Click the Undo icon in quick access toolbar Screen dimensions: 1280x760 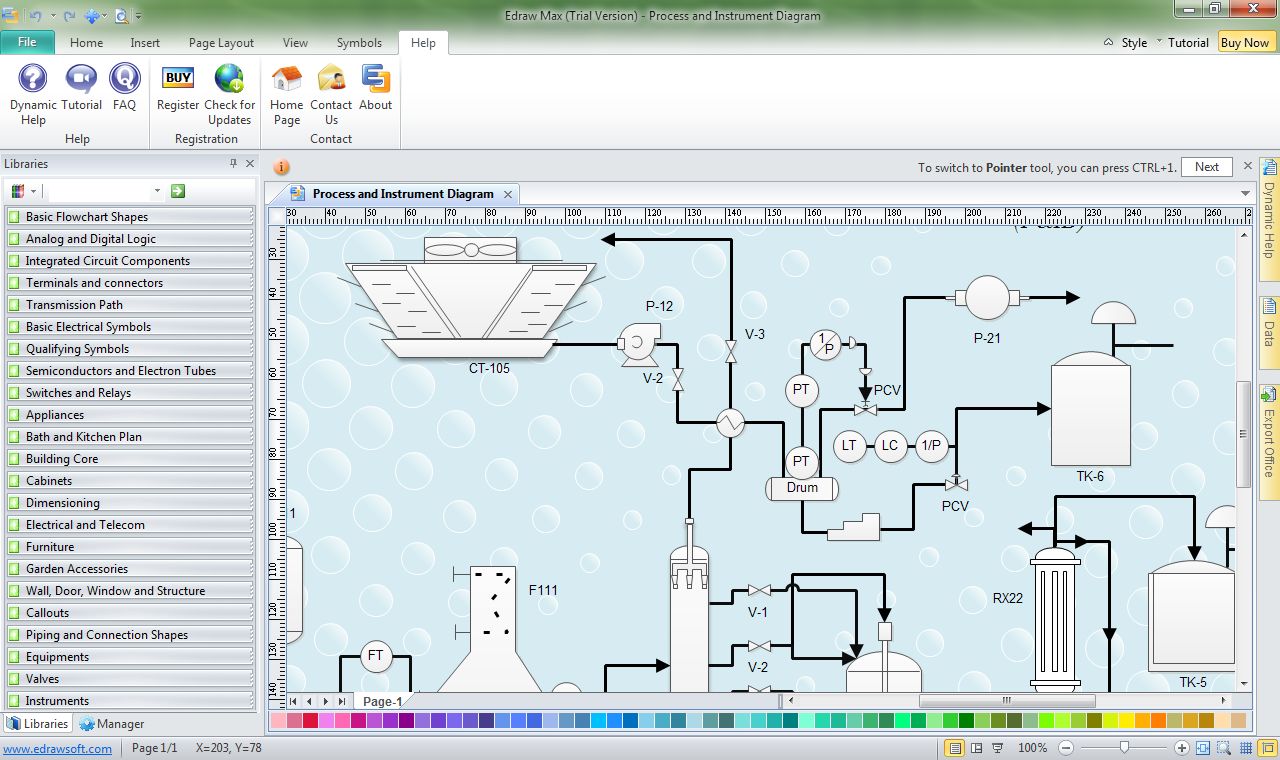coord(35,16)
